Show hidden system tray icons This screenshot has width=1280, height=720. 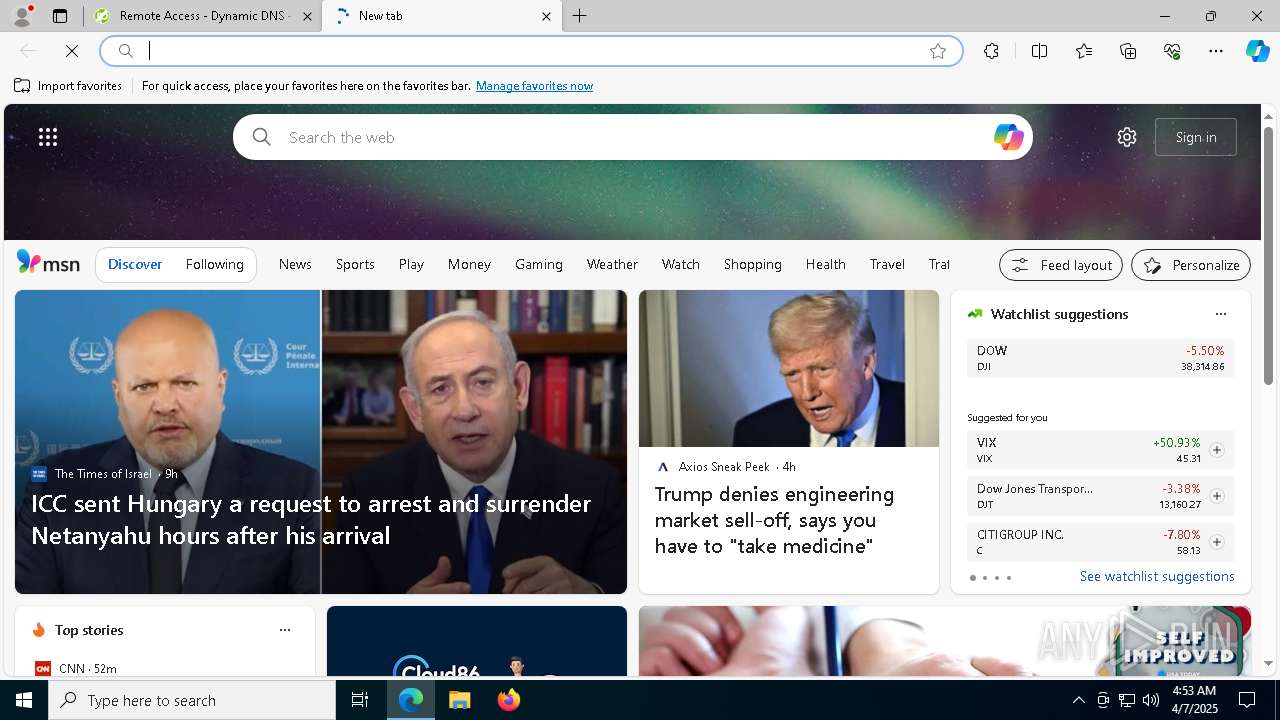[x=1078, y=700]
